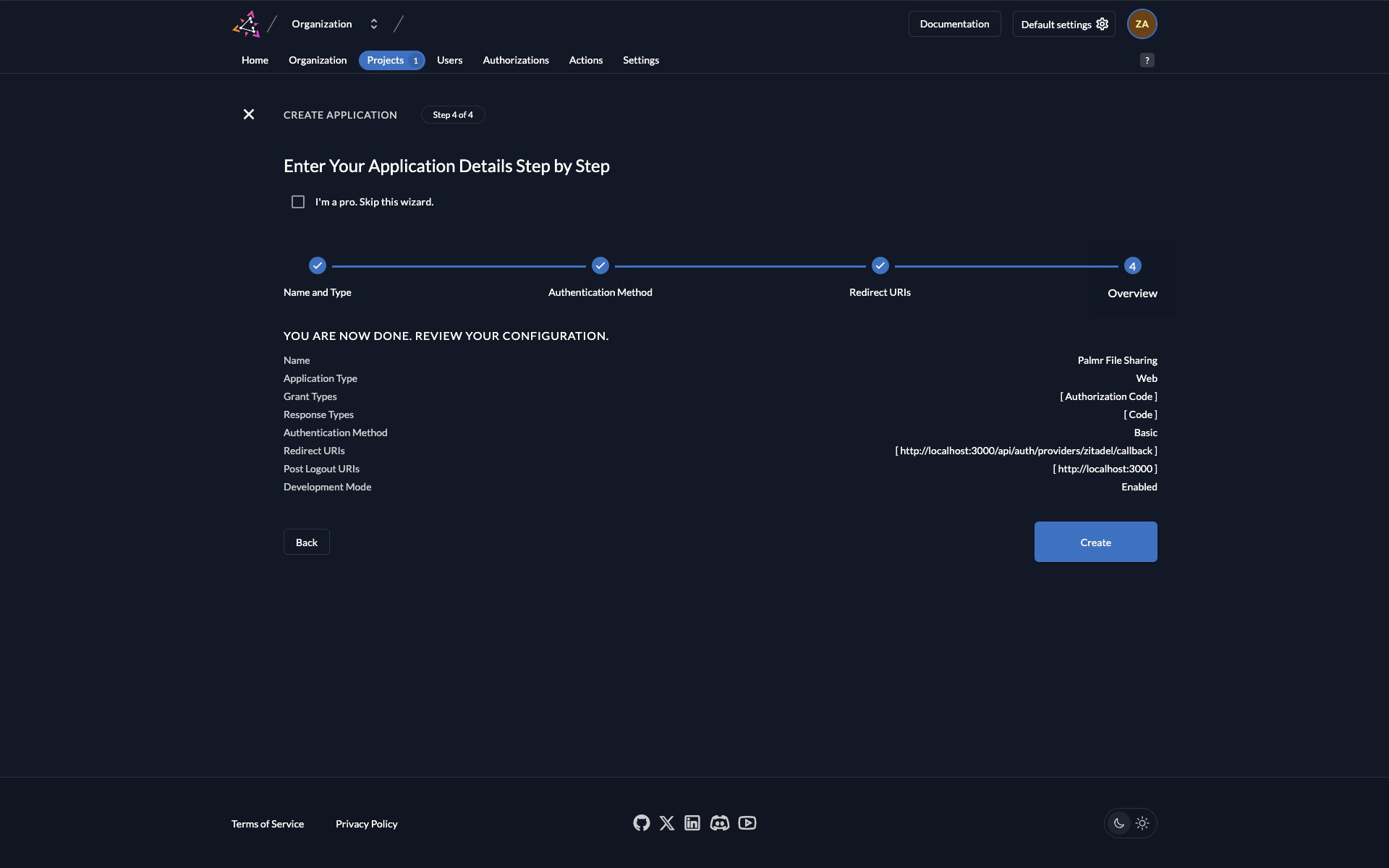Go to the Home tab
Image resolution: width=1389 pixels, height=868 pixels.
pyautogui.click(x=255, y=60)
